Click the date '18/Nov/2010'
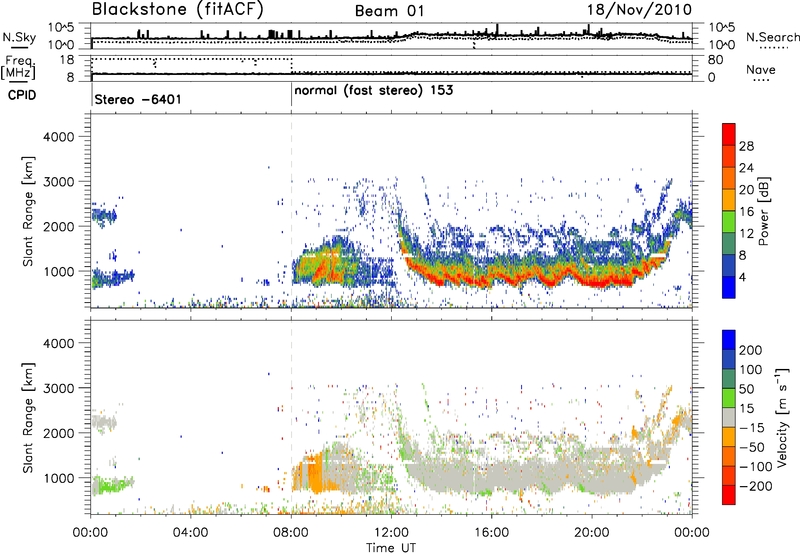This screenshot has width=800, height=554. tap(639, 10)
